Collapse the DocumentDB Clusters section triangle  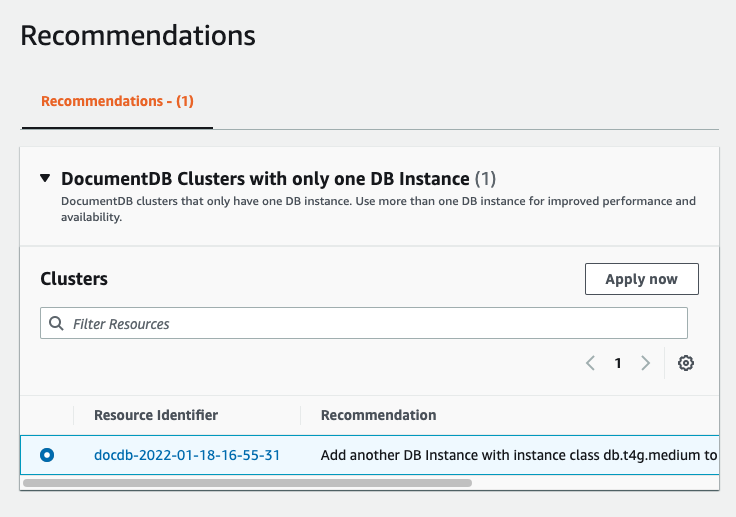[45, 179]
